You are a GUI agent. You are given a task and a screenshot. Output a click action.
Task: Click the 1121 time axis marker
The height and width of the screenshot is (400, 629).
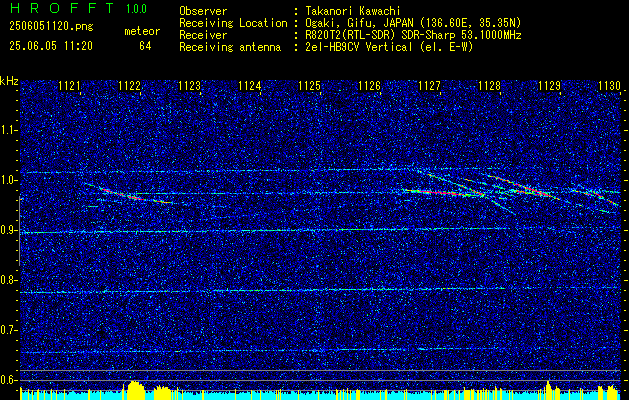click(69, 86)
